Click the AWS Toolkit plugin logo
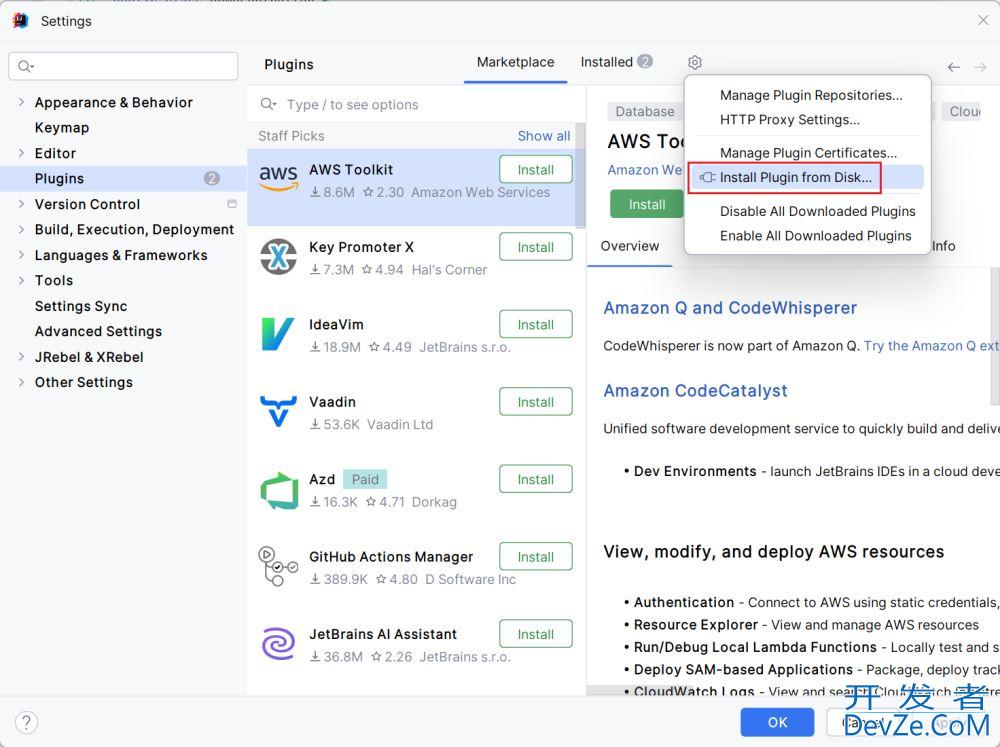This screenshot has height=747, width=1000. [278, 177]
